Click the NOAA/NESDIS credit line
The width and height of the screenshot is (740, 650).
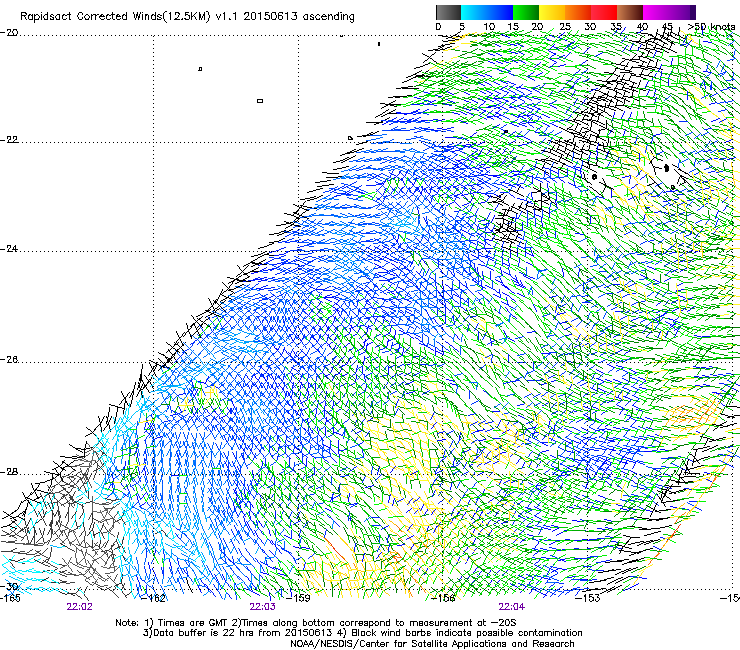[432, 644]
